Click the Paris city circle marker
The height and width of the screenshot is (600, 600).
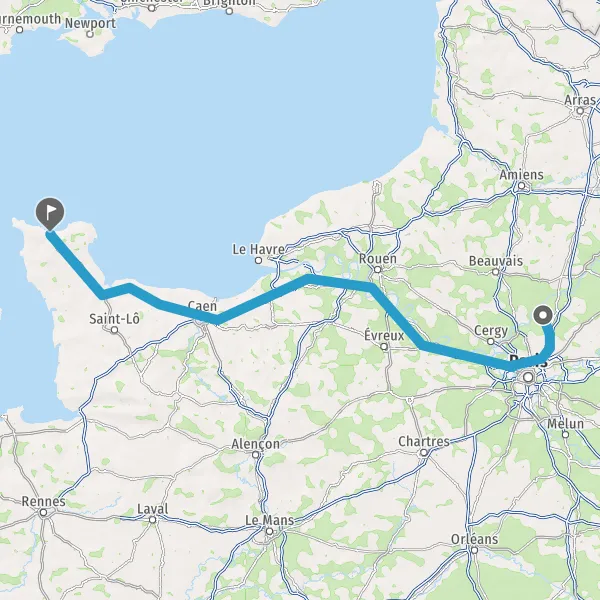point(528,377)
